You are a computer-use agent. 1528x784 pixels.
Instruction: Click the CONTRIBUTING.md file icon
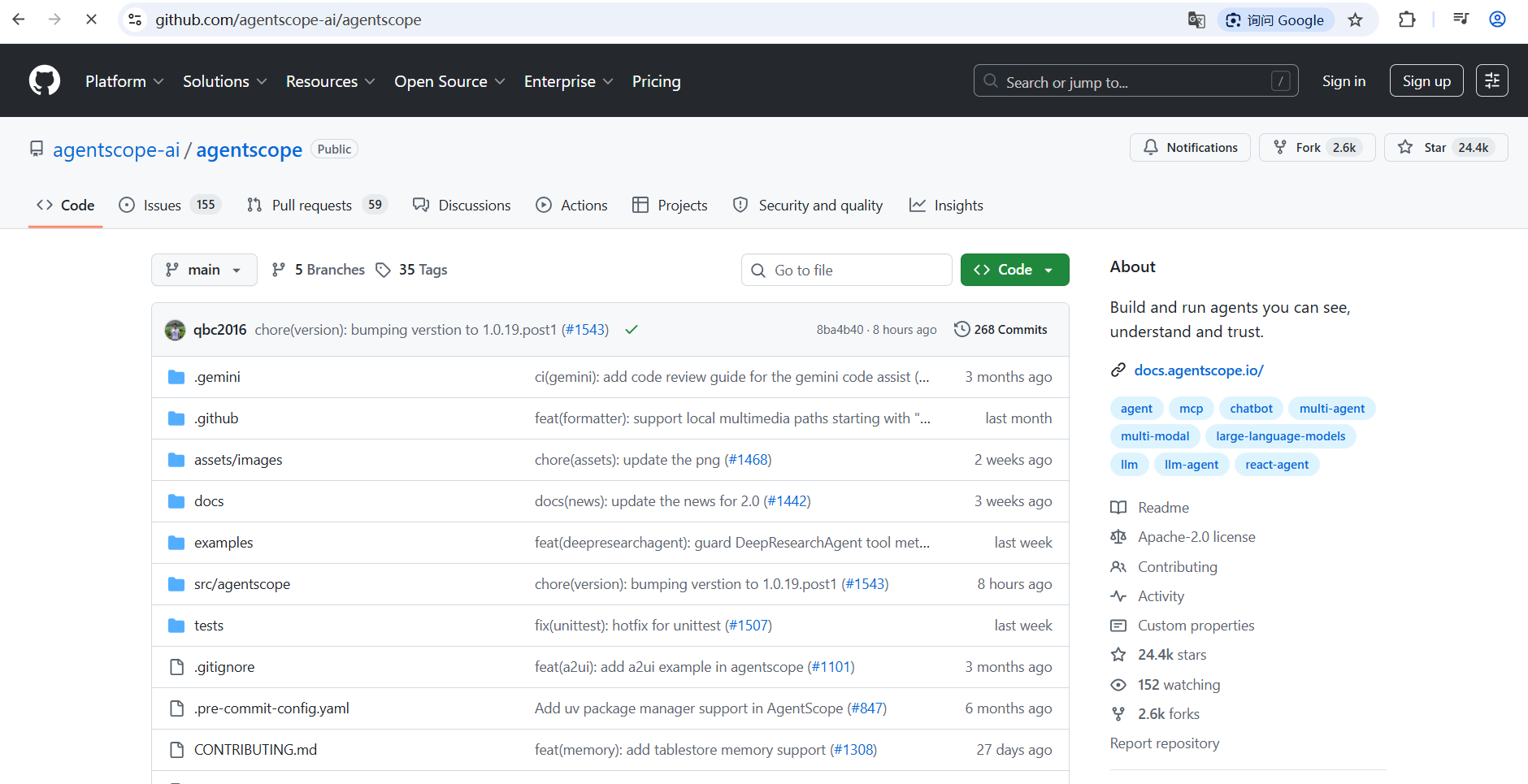[x=176, y=750]
